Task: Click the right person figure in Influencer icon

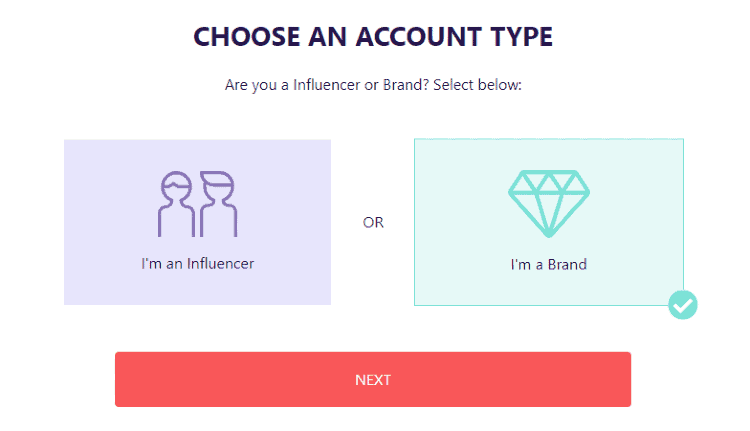Action: 219,204
